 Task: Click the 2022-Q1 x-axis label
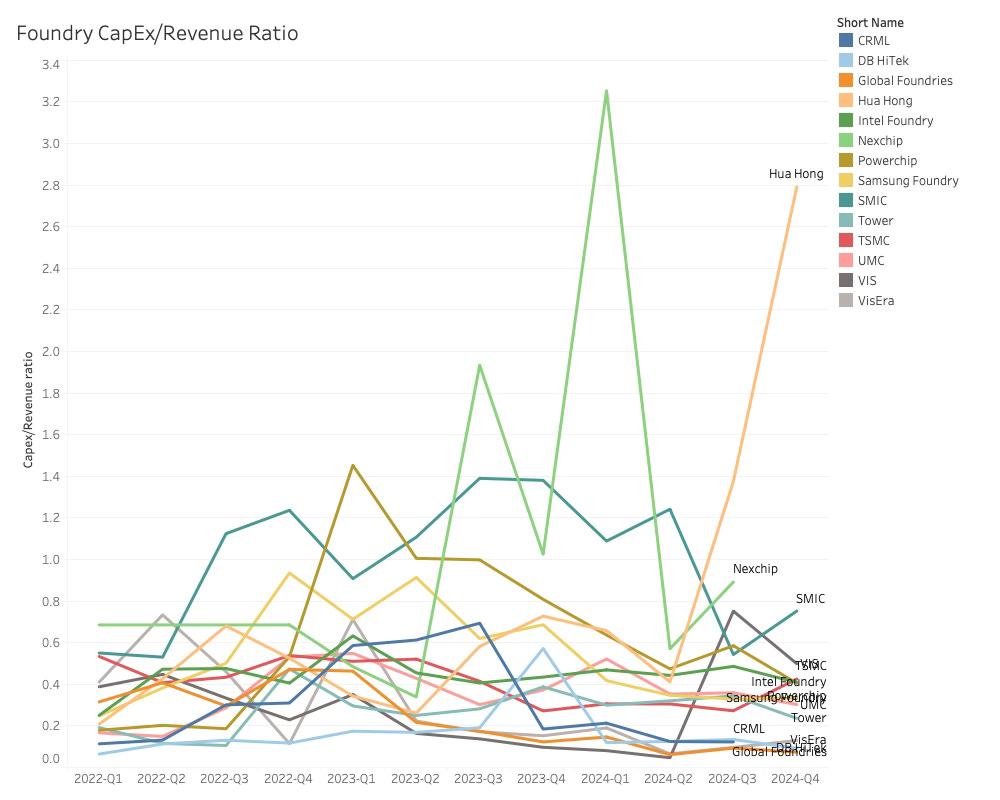point(98,779)
